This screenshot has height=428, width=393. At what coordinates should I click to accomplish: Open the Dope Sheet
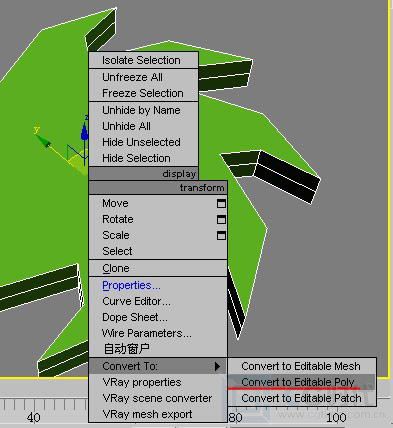click(158, 318)
